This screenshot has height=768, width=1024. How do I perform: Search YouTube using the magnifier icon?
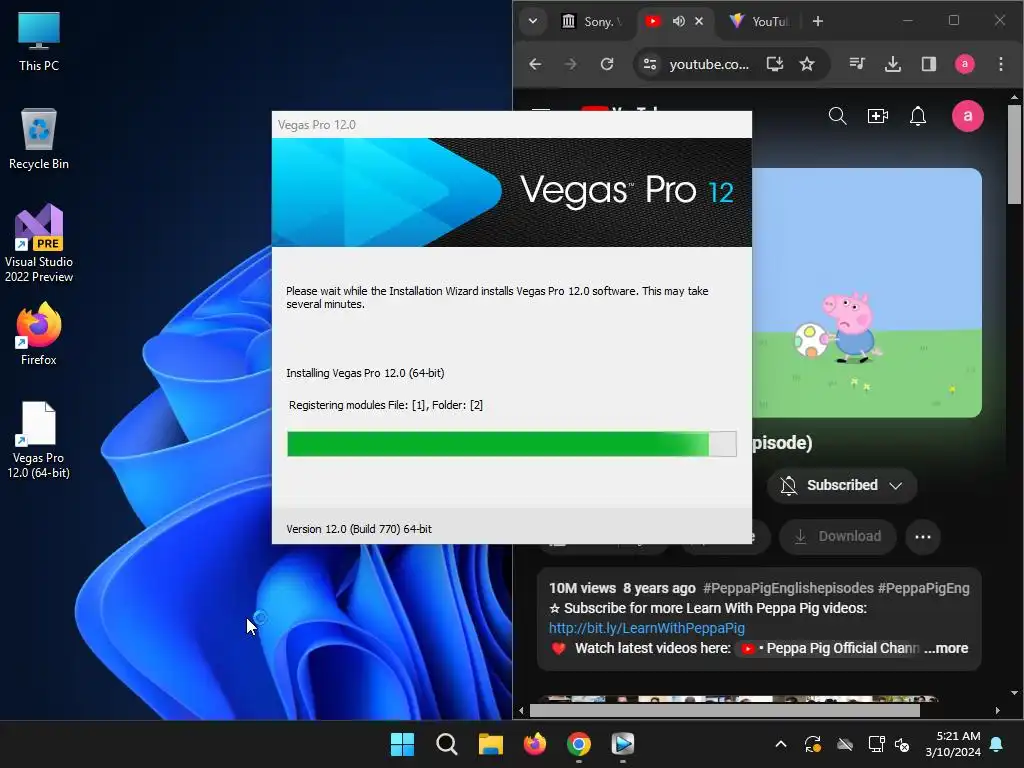tap(837, 116)
